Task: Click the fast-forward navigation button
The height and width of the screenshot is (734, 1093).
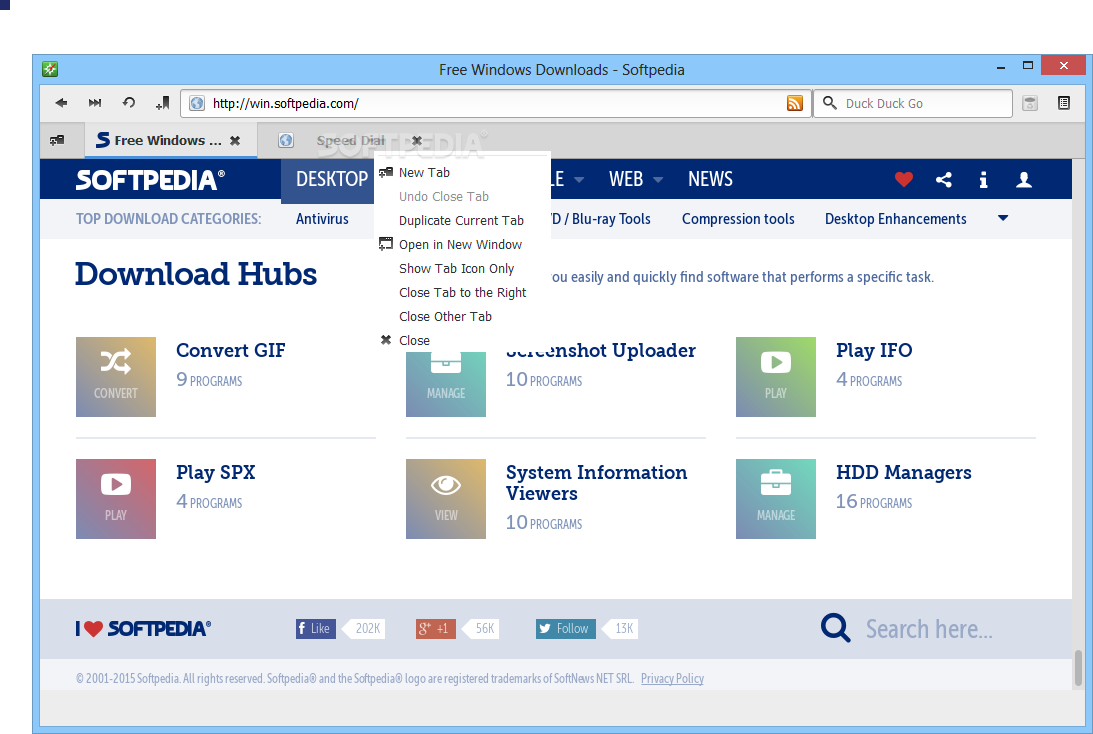Action: click(x=95, y=103)
